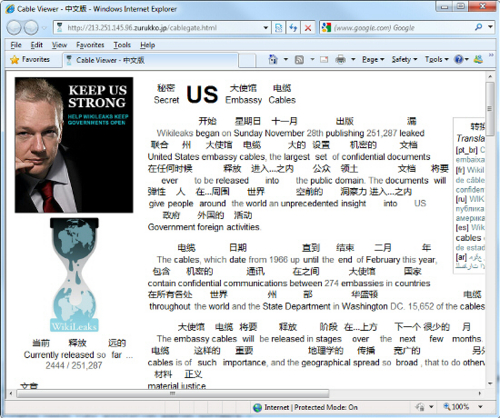This screenshot has width=500, height=418.
Task: Click the address bar URL field
Action: point(162,28)
